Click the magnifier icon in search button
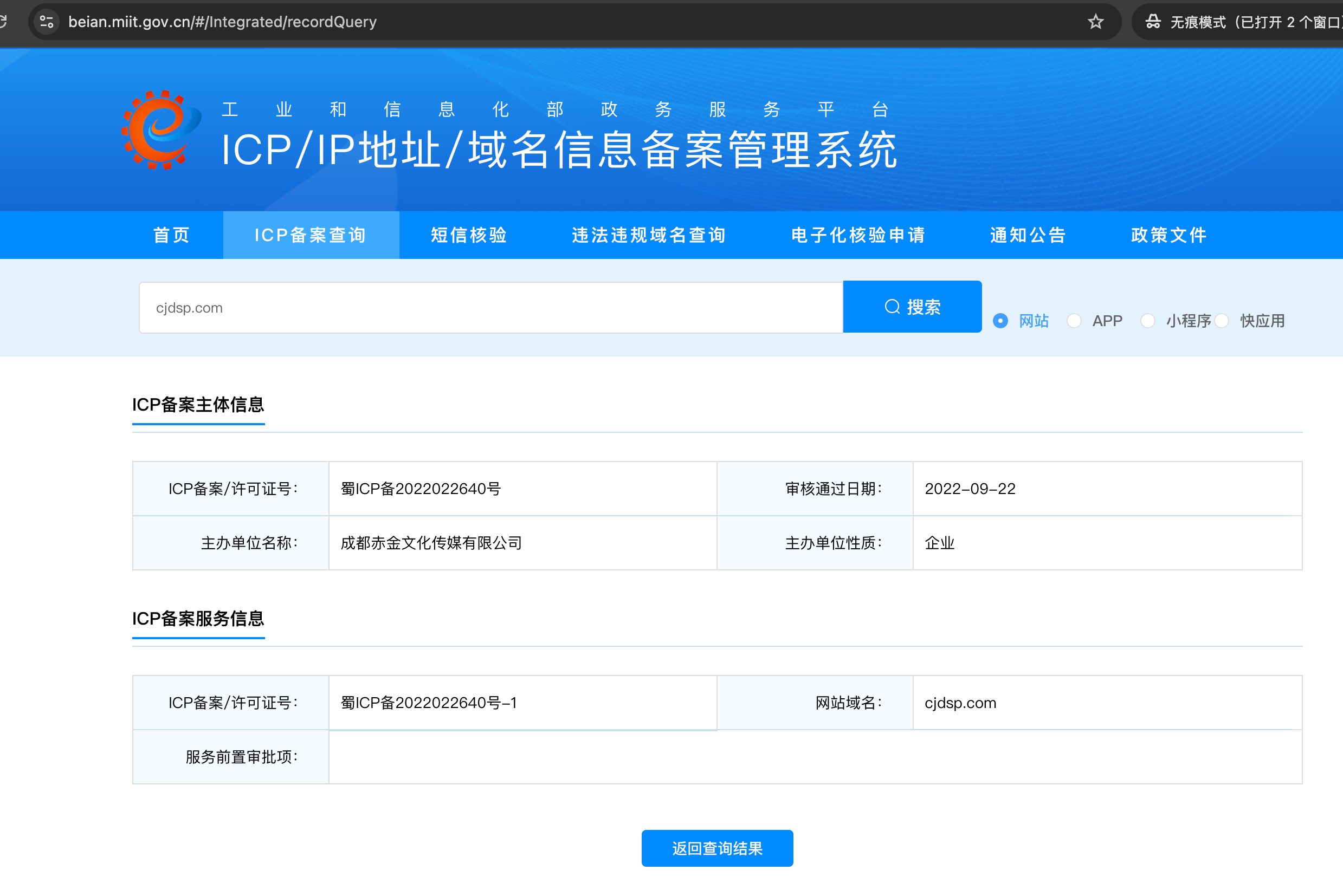1343x896 pixels. coord(892,307)
